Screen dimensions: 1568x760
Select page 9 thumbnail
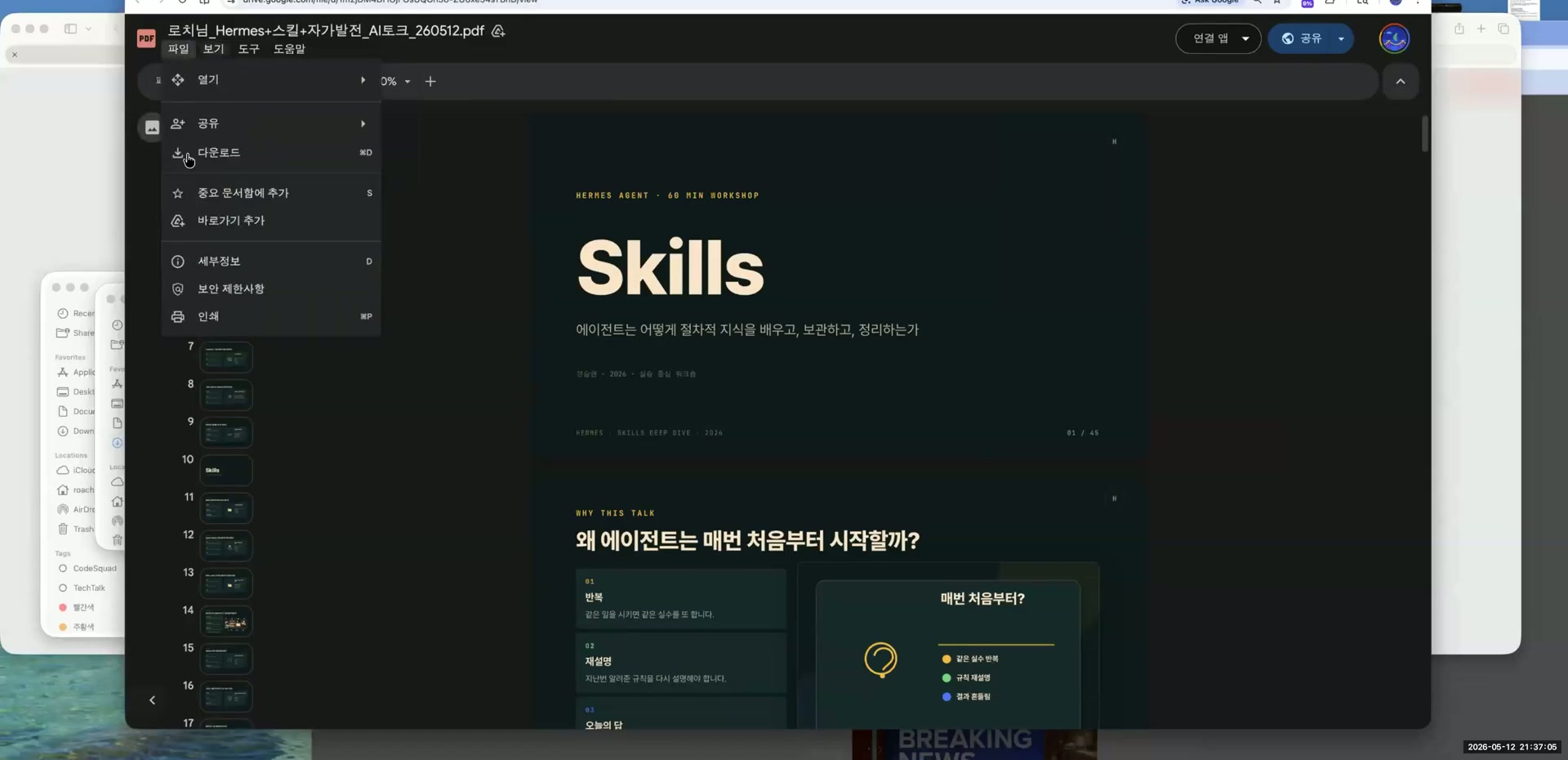226,433
